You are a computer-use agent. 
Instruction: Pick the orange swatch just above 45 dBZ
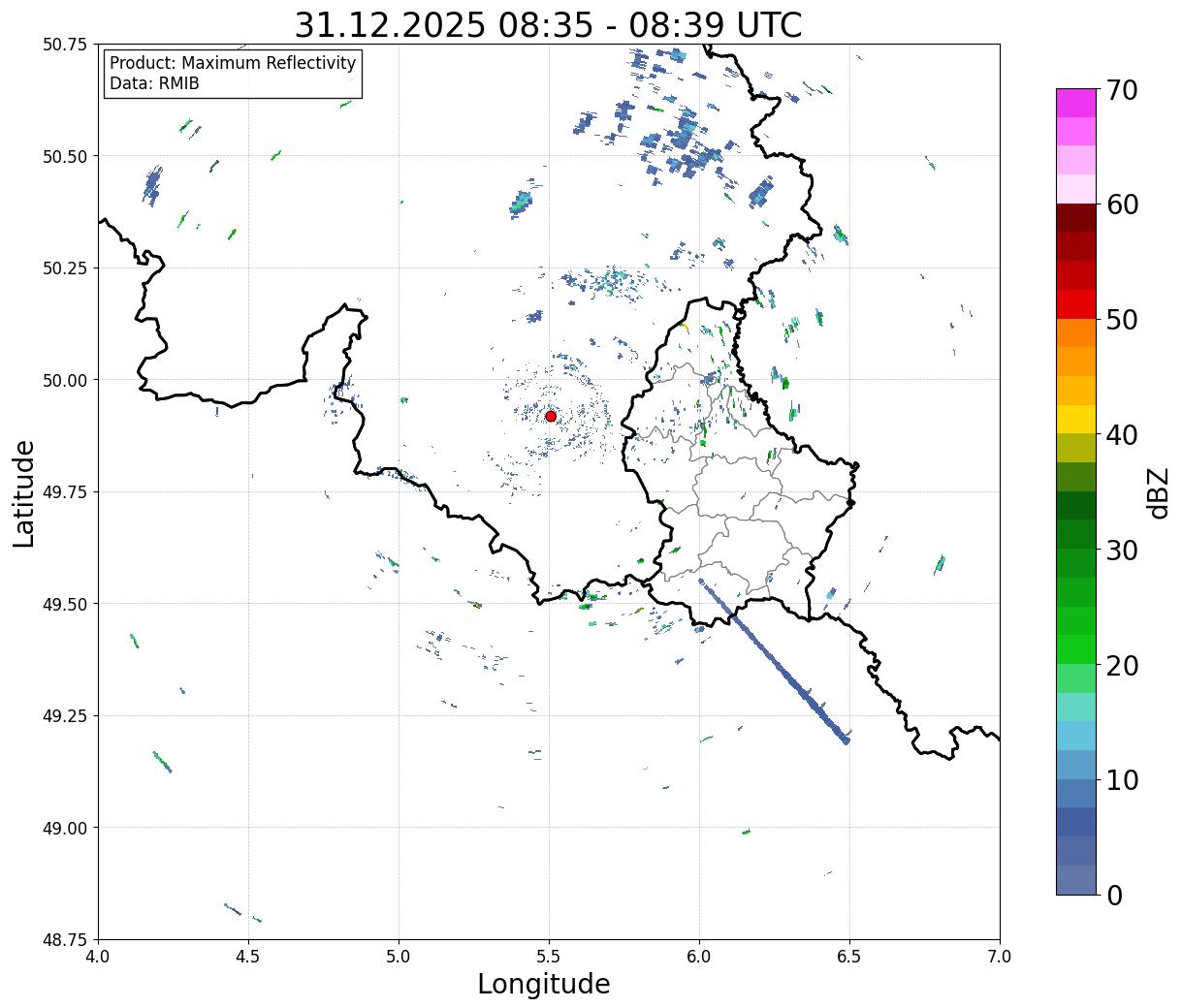point(1076,362)
